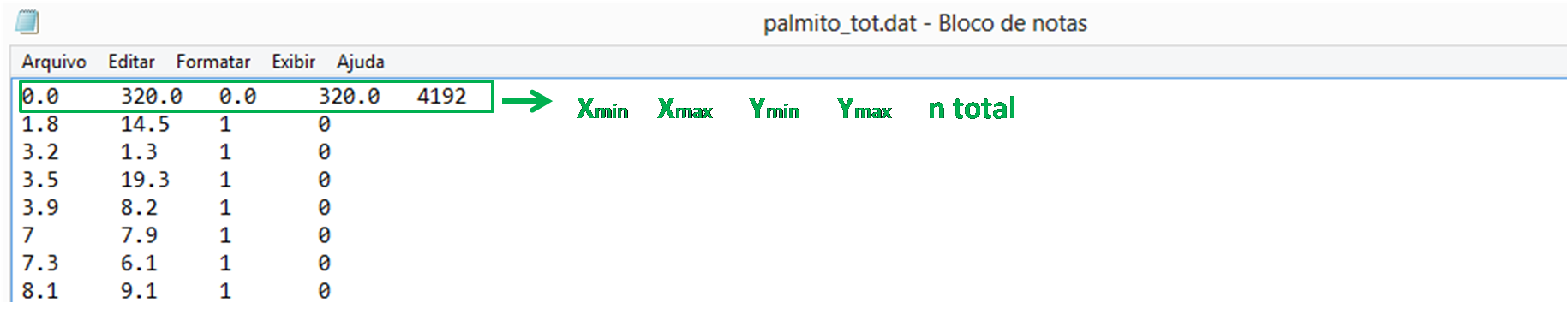
Task: Place cursor at second 320.0 value
Action: 349,96
